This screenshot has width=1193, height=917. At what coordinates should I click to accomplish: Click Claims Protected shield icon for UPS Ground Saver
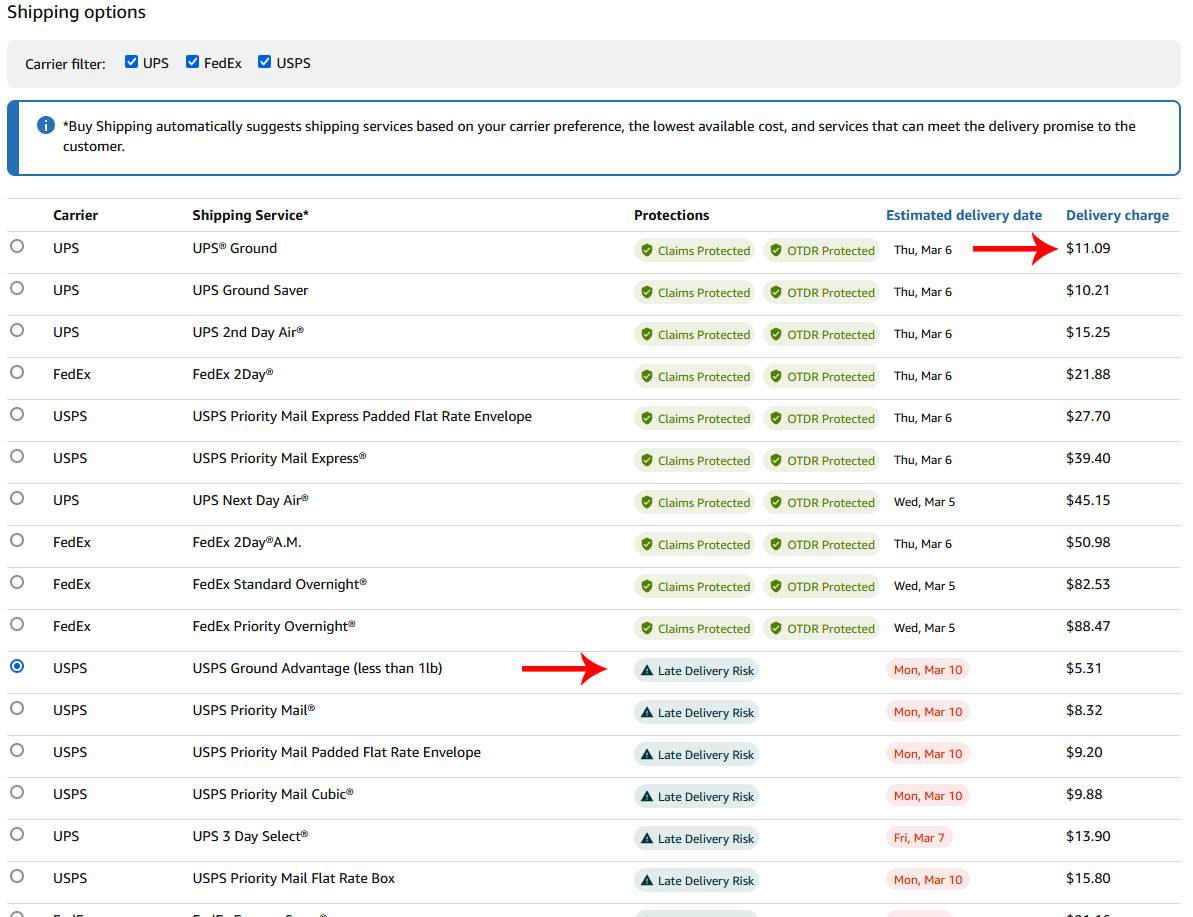pos(647,292)
